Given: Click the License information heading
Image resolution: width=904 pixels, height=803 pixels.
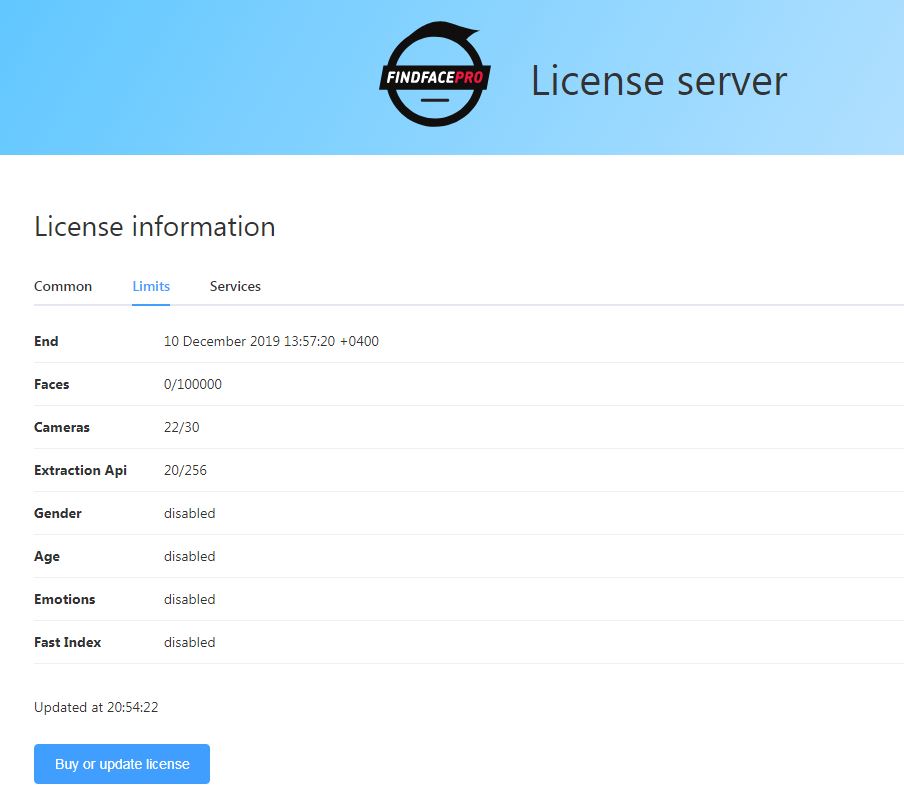Looking at the screenshot, I should point(155,227).
